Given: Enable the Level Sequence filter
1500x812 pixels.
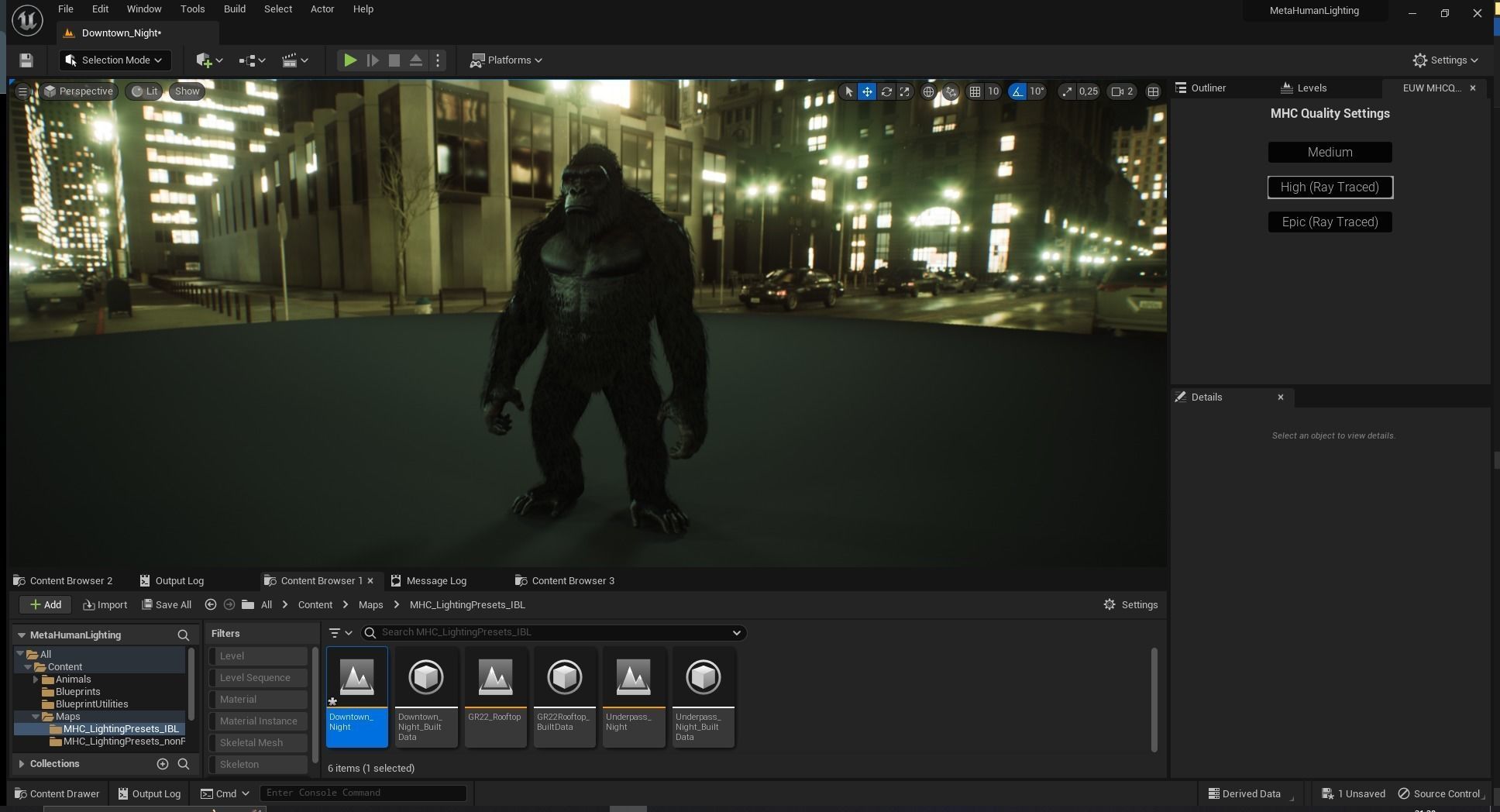Looking at the screenshot, I should click(259, 678).
